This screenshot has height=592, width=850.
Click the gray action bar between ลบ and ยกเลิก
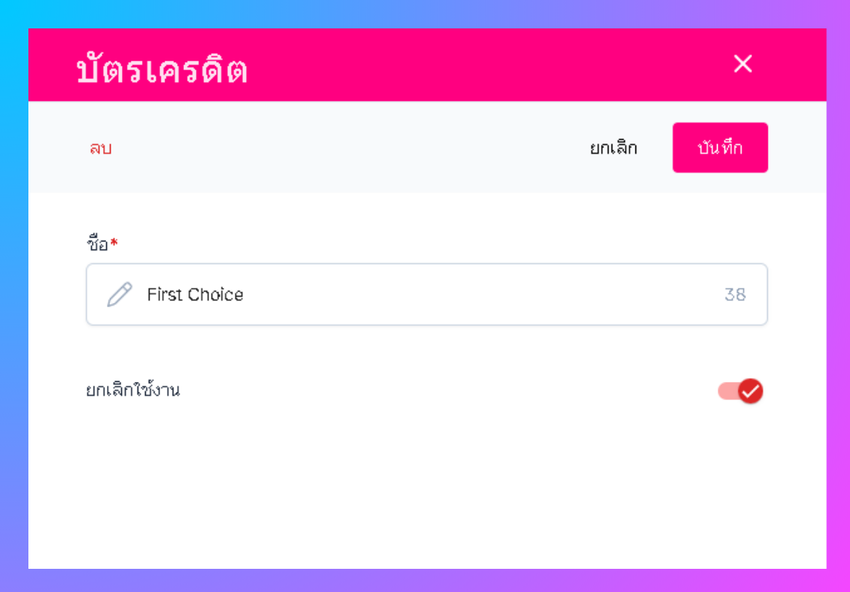click(350, 148)
